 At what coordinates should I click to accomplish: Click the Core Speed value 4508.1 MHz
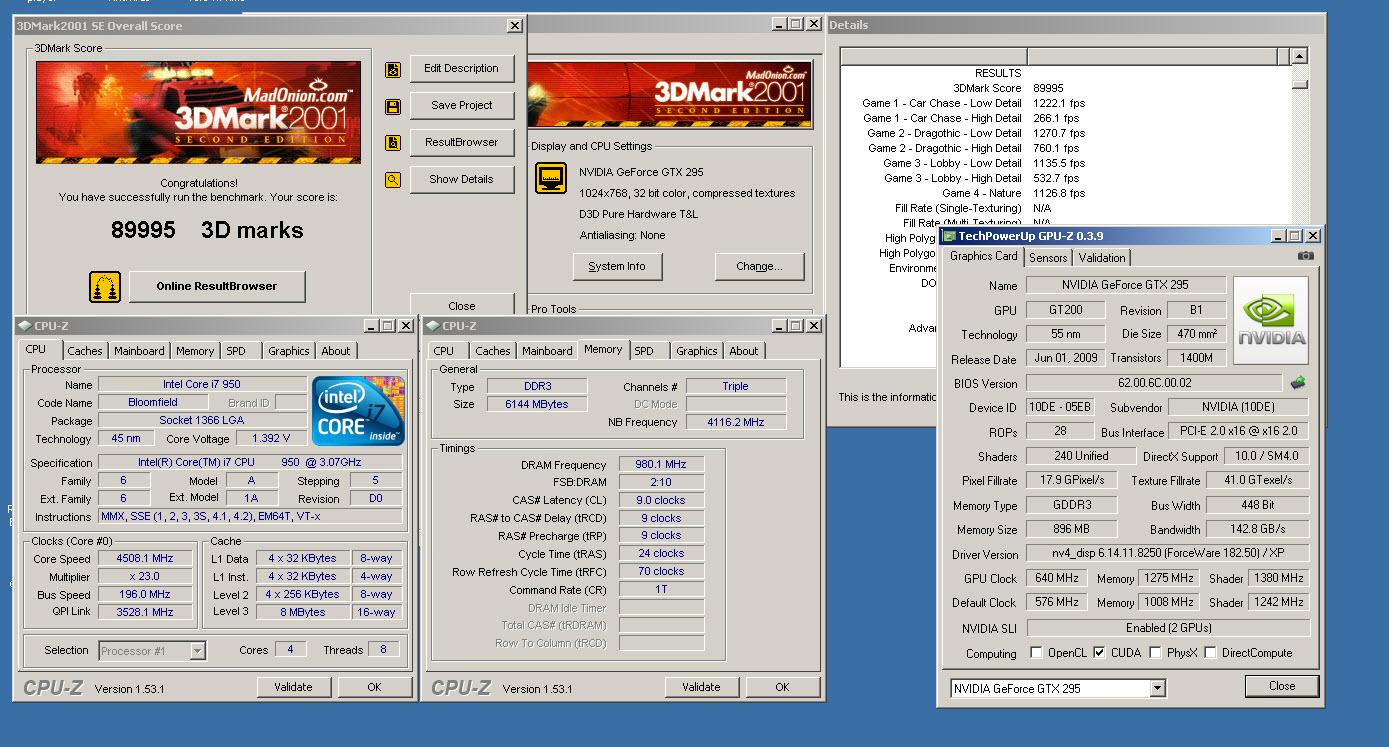pyautogui.click(x=145, y=559)
